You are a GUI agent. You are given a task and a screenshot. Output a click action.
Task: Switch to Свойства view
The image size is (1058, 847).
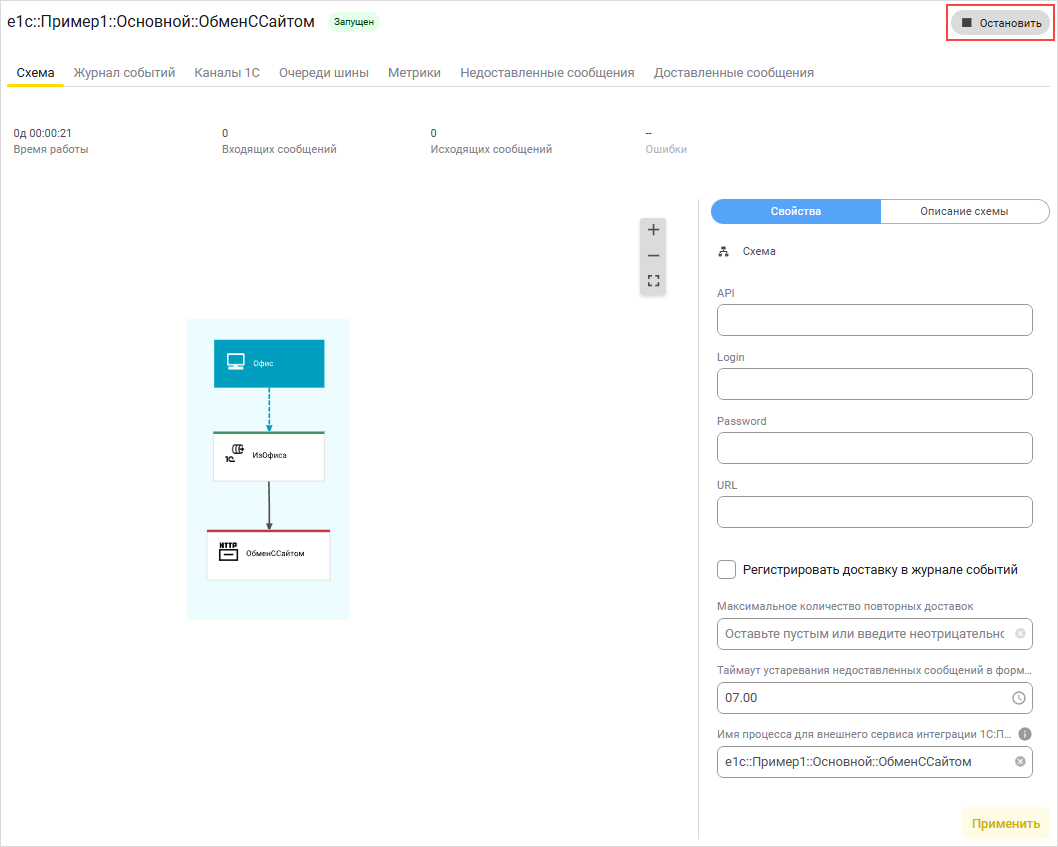pyautogui.click(x=796, y=211)
